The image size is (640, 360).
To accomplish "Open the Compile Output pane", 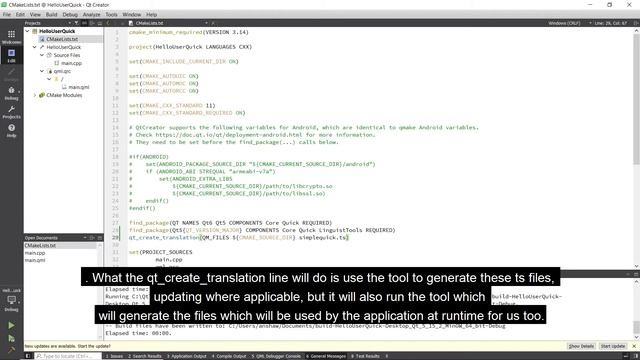I will (x=229, y=356).
